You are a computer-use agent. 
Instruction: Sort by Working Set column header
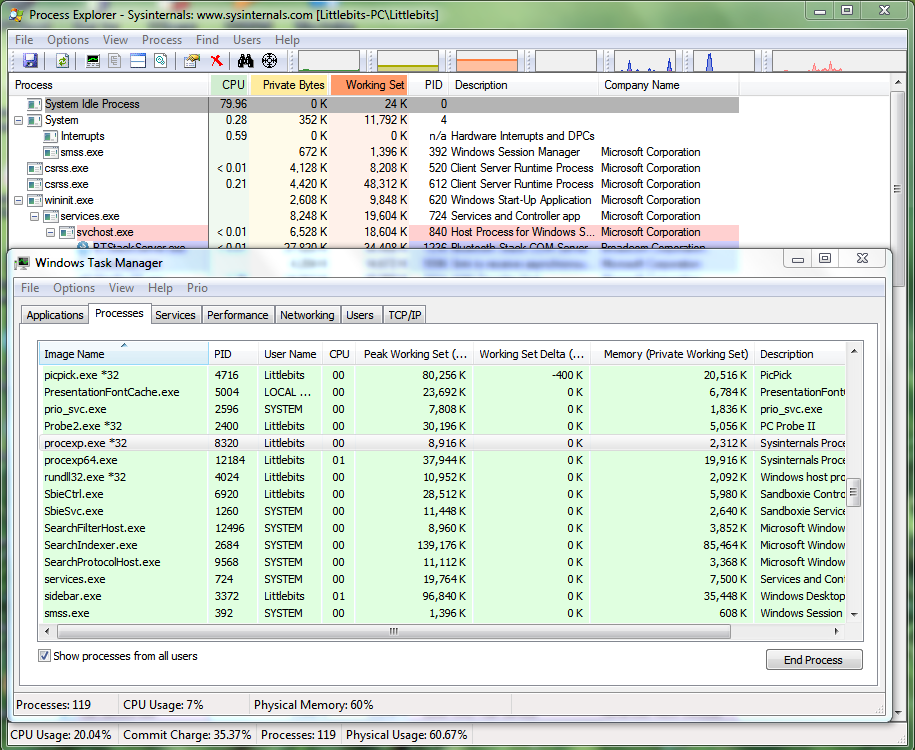coord(369,85)
